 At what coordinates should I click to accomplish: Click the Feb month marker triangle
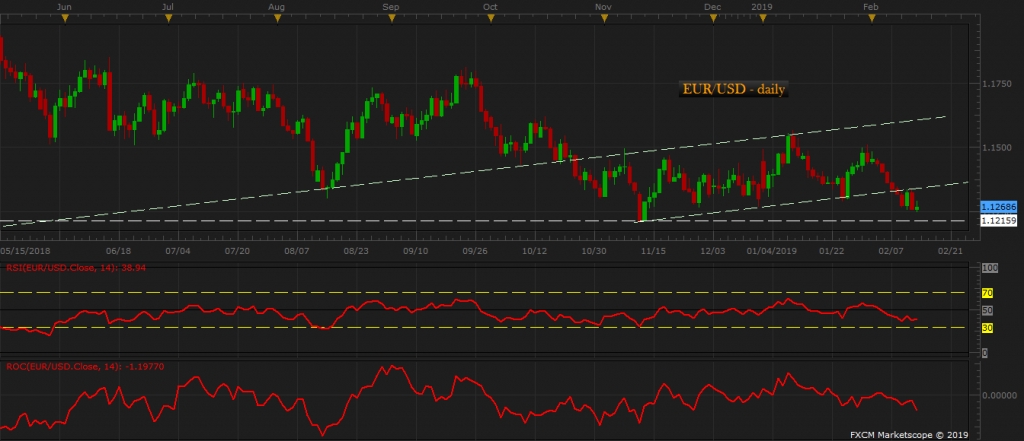871,18
